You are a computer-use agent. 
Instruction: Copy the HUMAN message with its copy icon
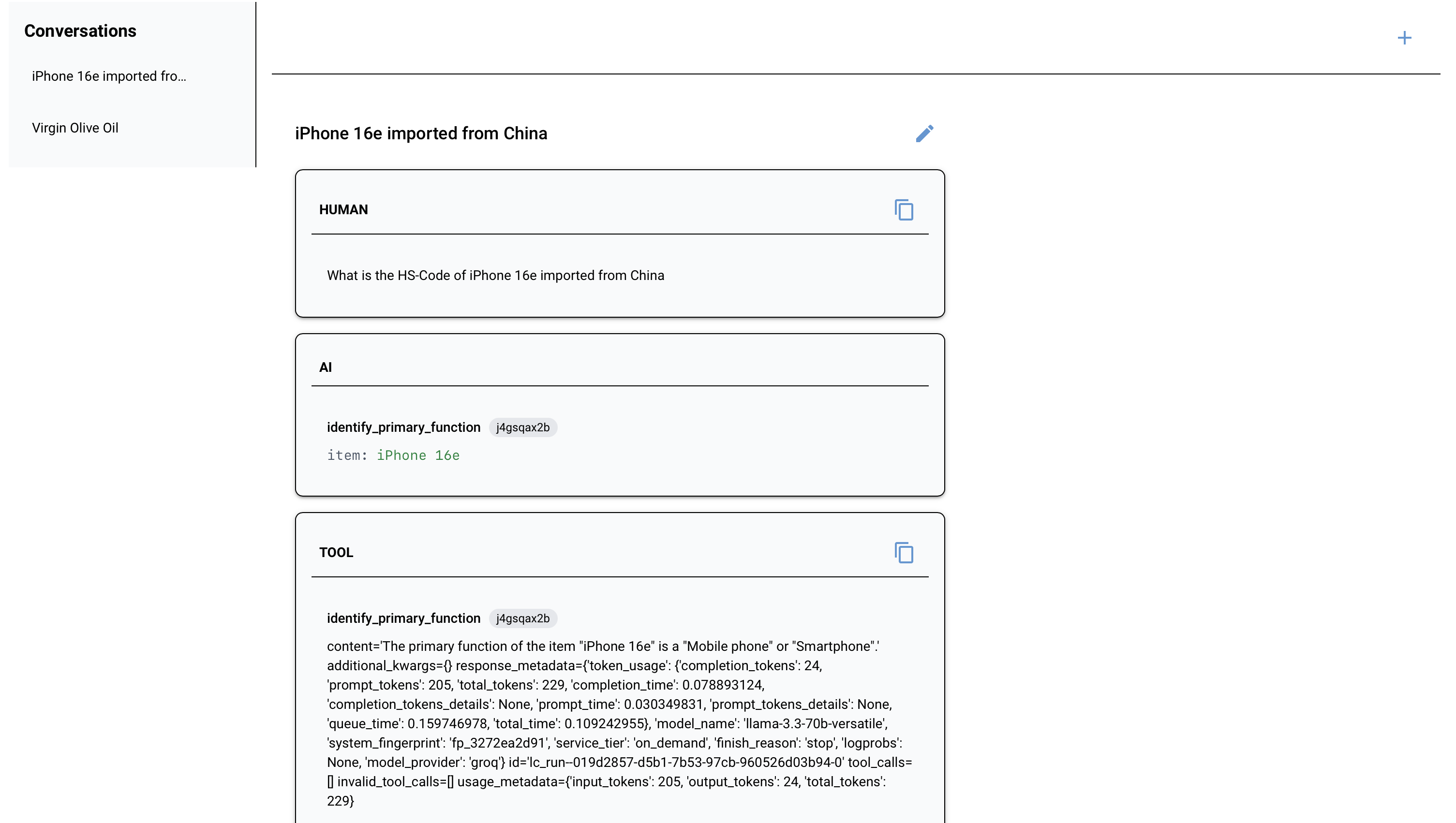(904, 210)
